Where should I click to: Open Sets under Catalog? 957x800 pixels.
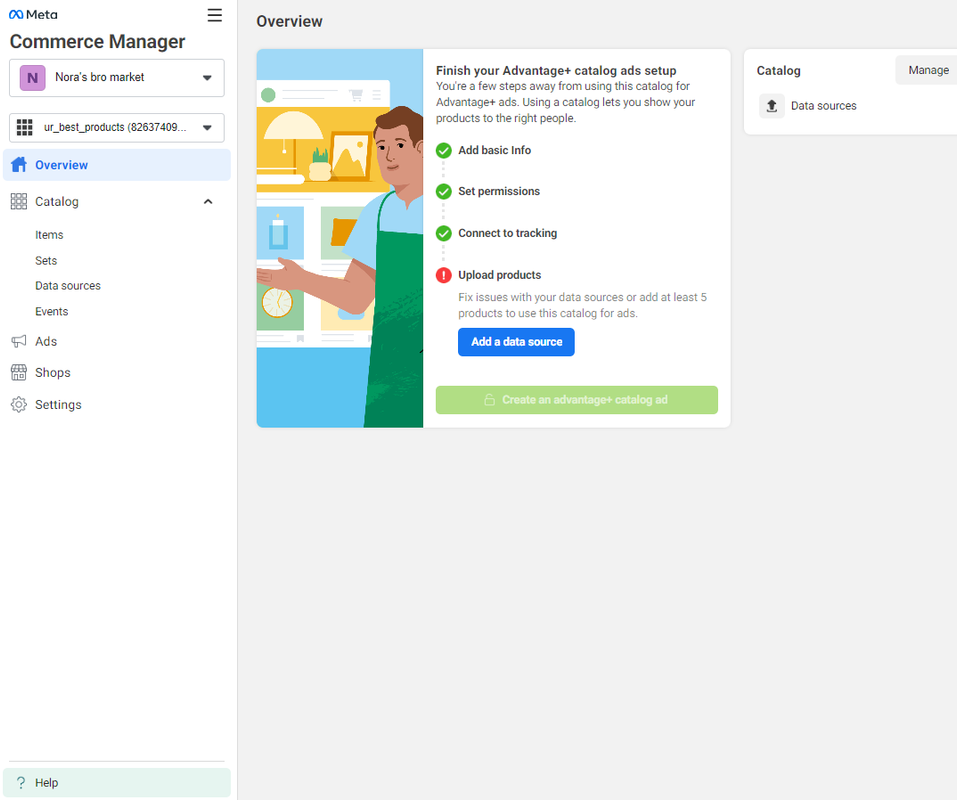[x=46, y=261]
